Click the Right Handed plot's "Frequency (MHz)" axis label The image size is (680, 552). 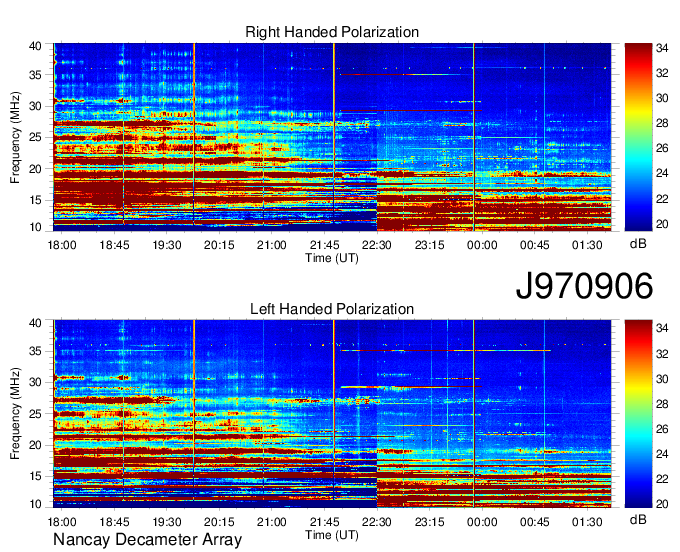[x=15, y=137]
